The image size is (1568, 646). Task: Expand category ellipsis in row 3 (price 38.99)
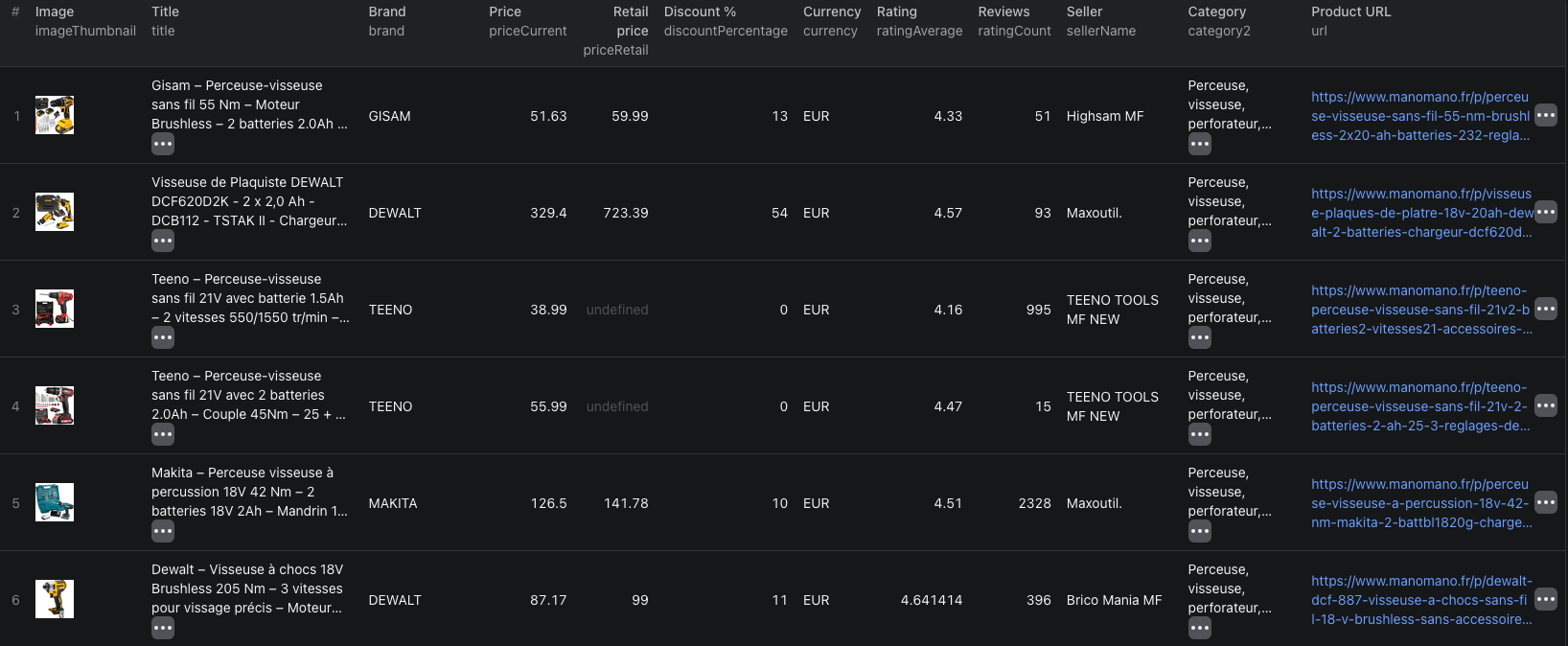pos(1200,338)
